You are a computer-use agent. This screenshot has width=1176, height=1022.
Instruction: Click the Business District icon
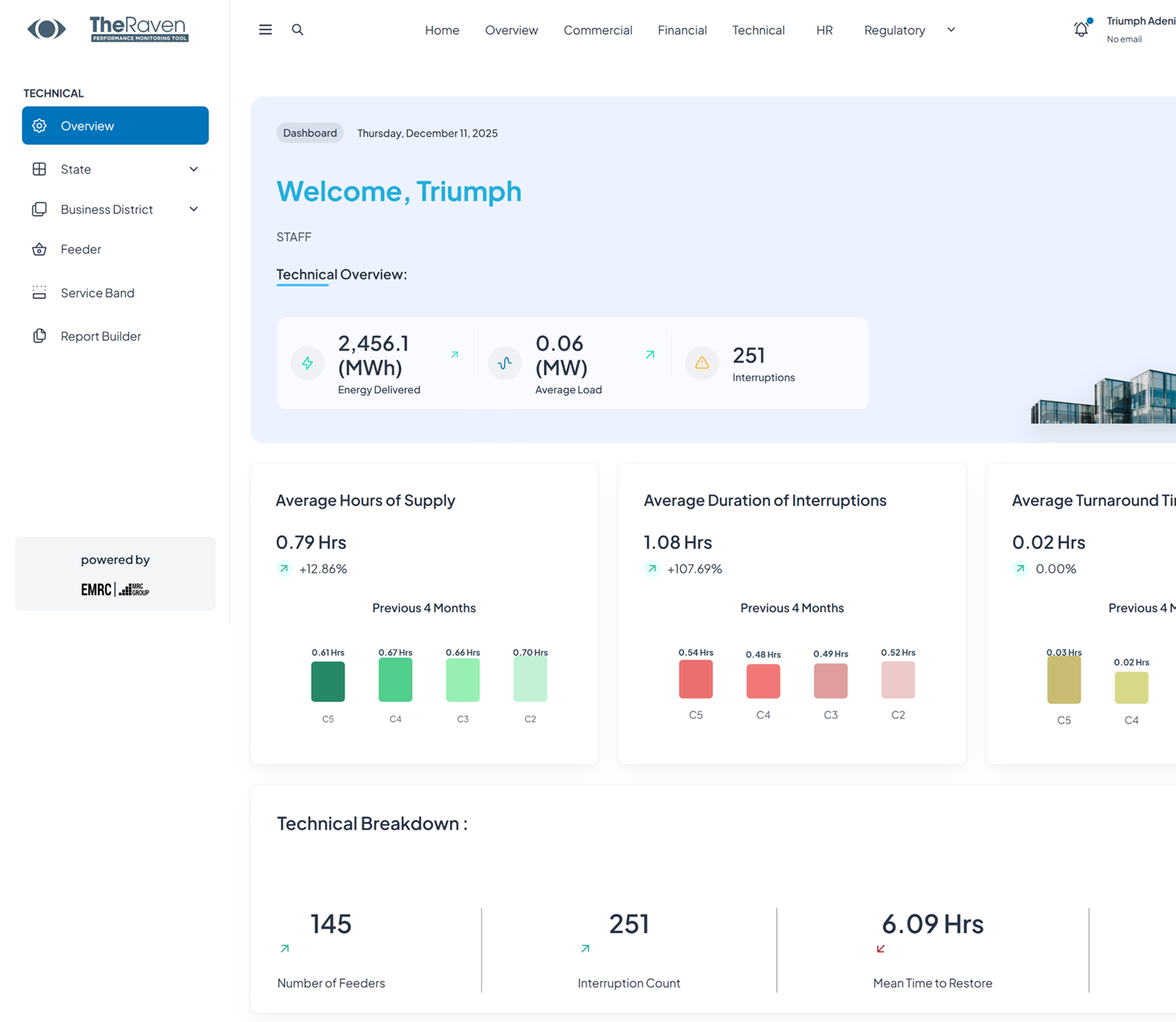coord(40,210)
